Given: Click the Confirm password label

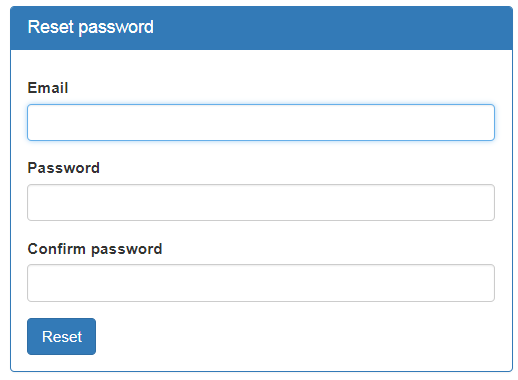Looking at the screenshot, I should click(95, 249).
